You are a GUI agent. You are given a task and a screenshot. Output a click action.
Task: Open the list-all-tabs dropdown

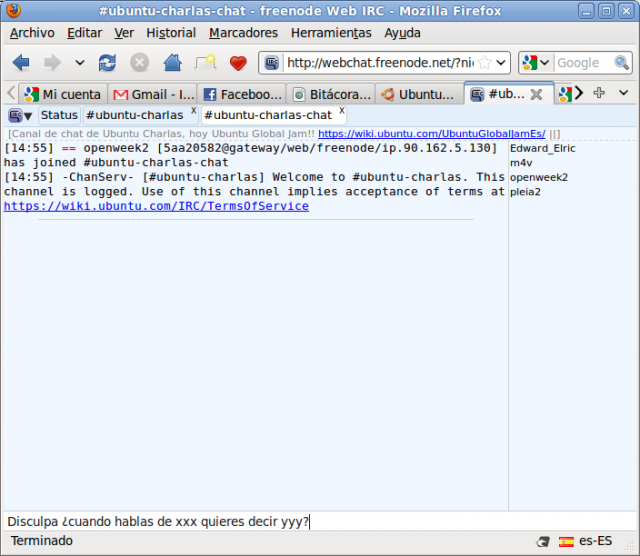point(623,93)
